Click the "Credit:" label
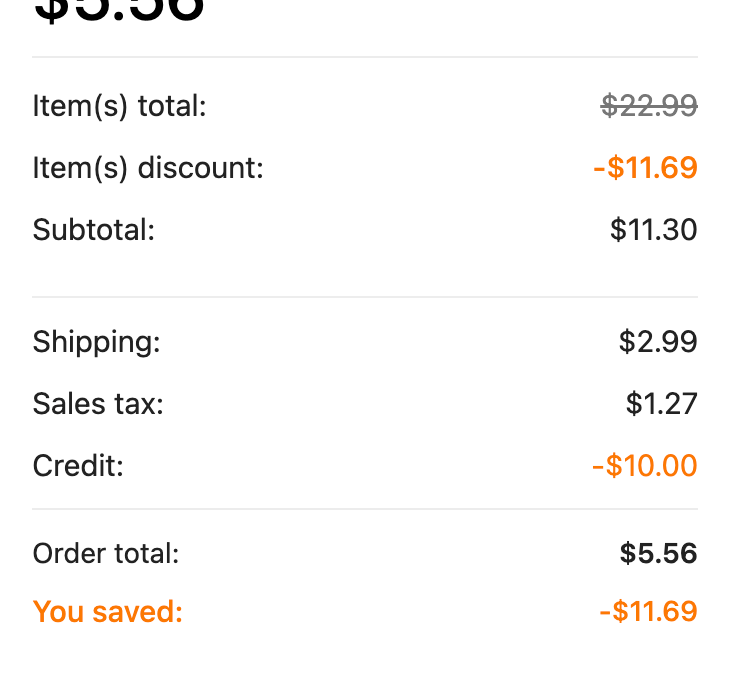This screenshot has height=684, width=752. 78,466
